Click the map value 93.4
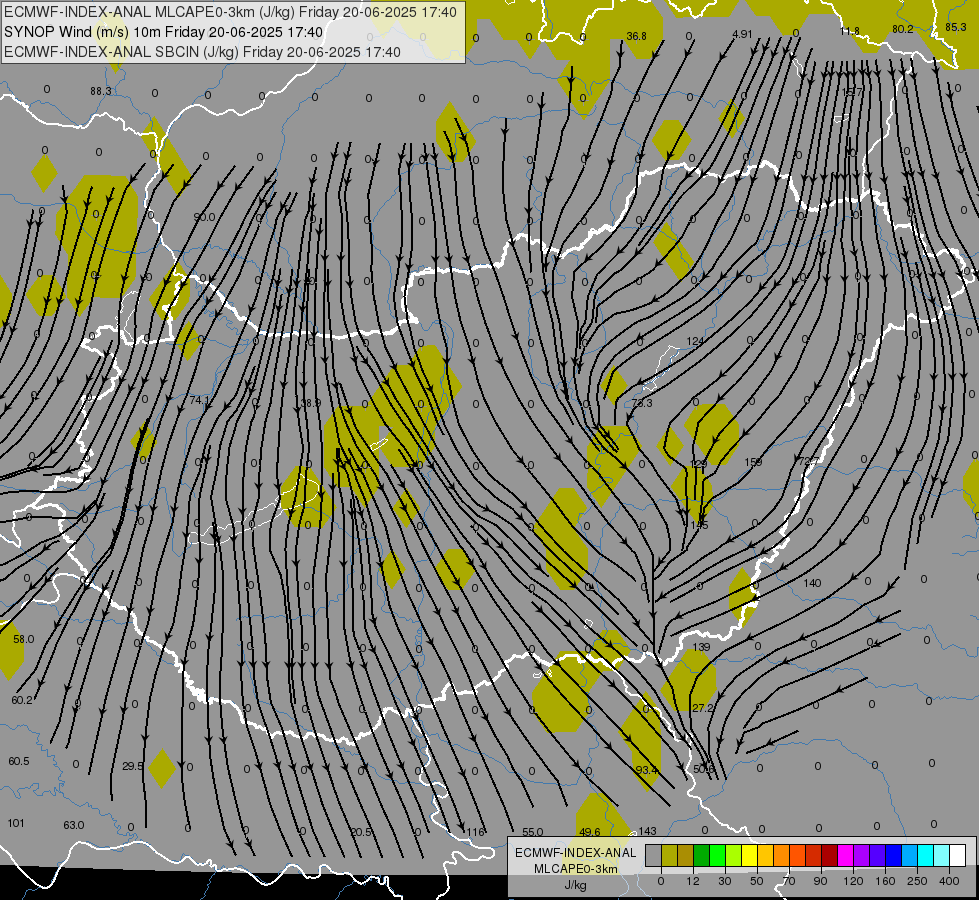 [646, 770]
